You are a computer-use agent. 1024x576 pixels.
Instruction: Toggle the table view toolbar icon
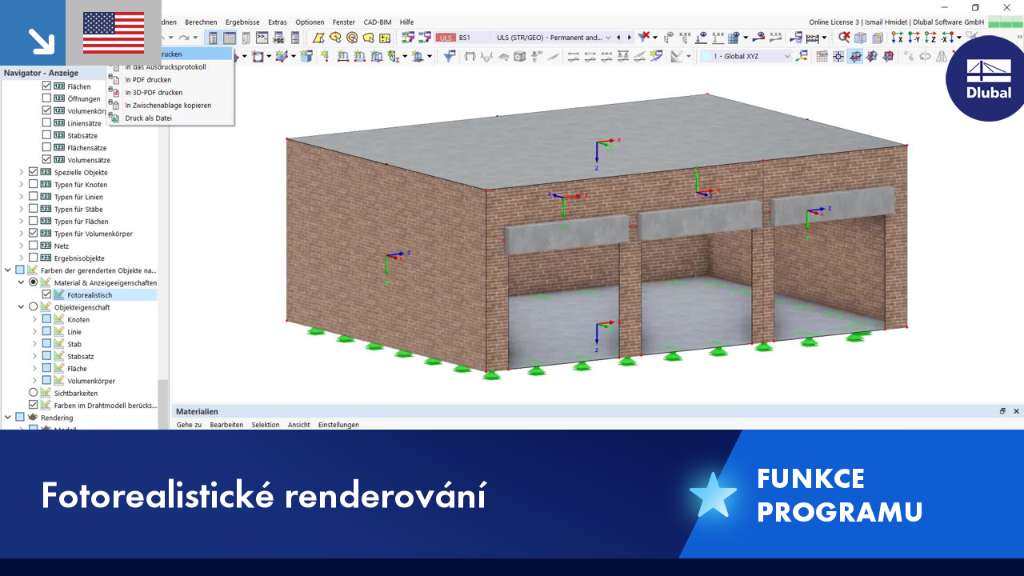point(229,38)
